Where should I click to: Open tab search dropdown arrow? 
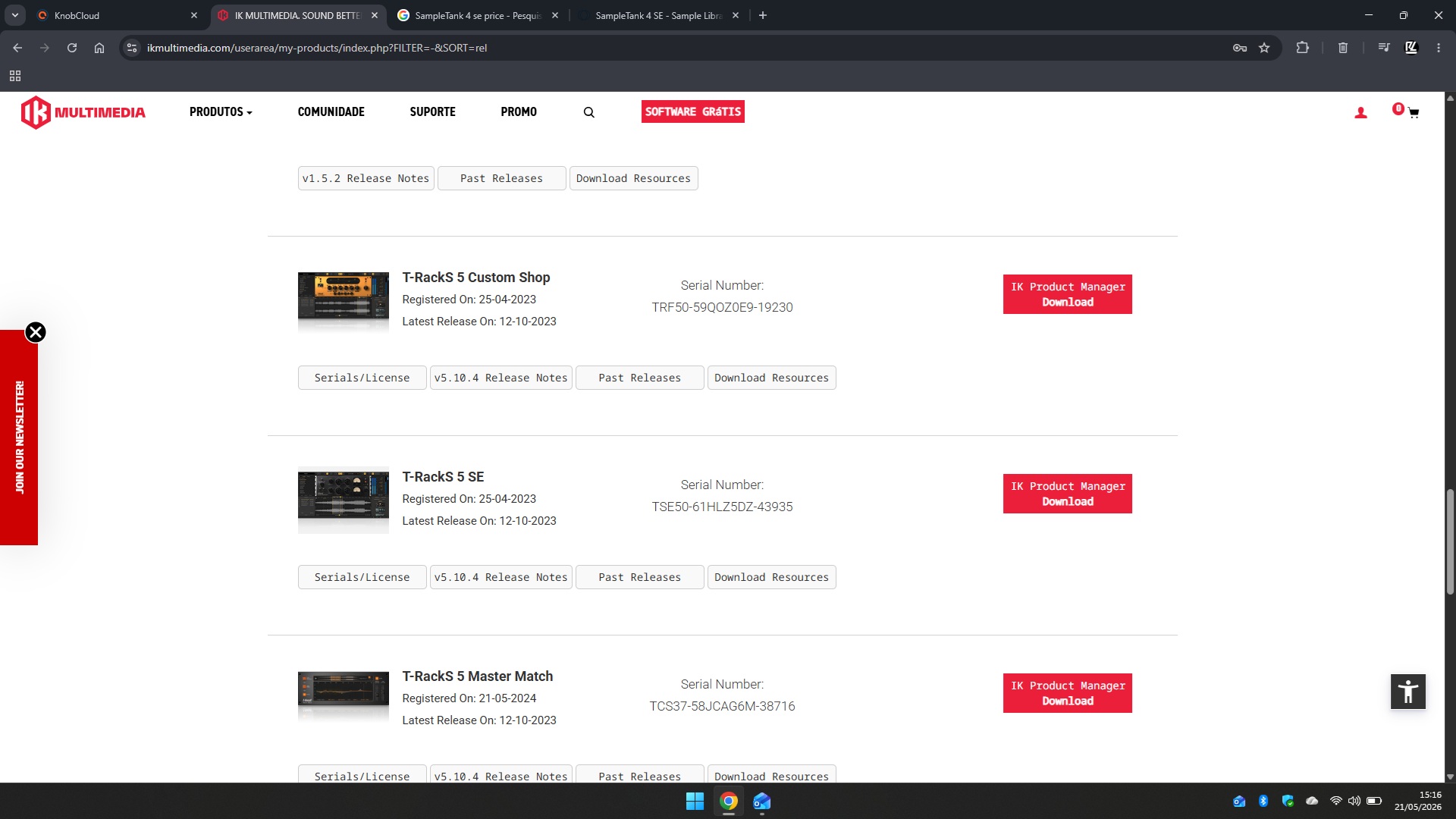(x=14, y=15)
